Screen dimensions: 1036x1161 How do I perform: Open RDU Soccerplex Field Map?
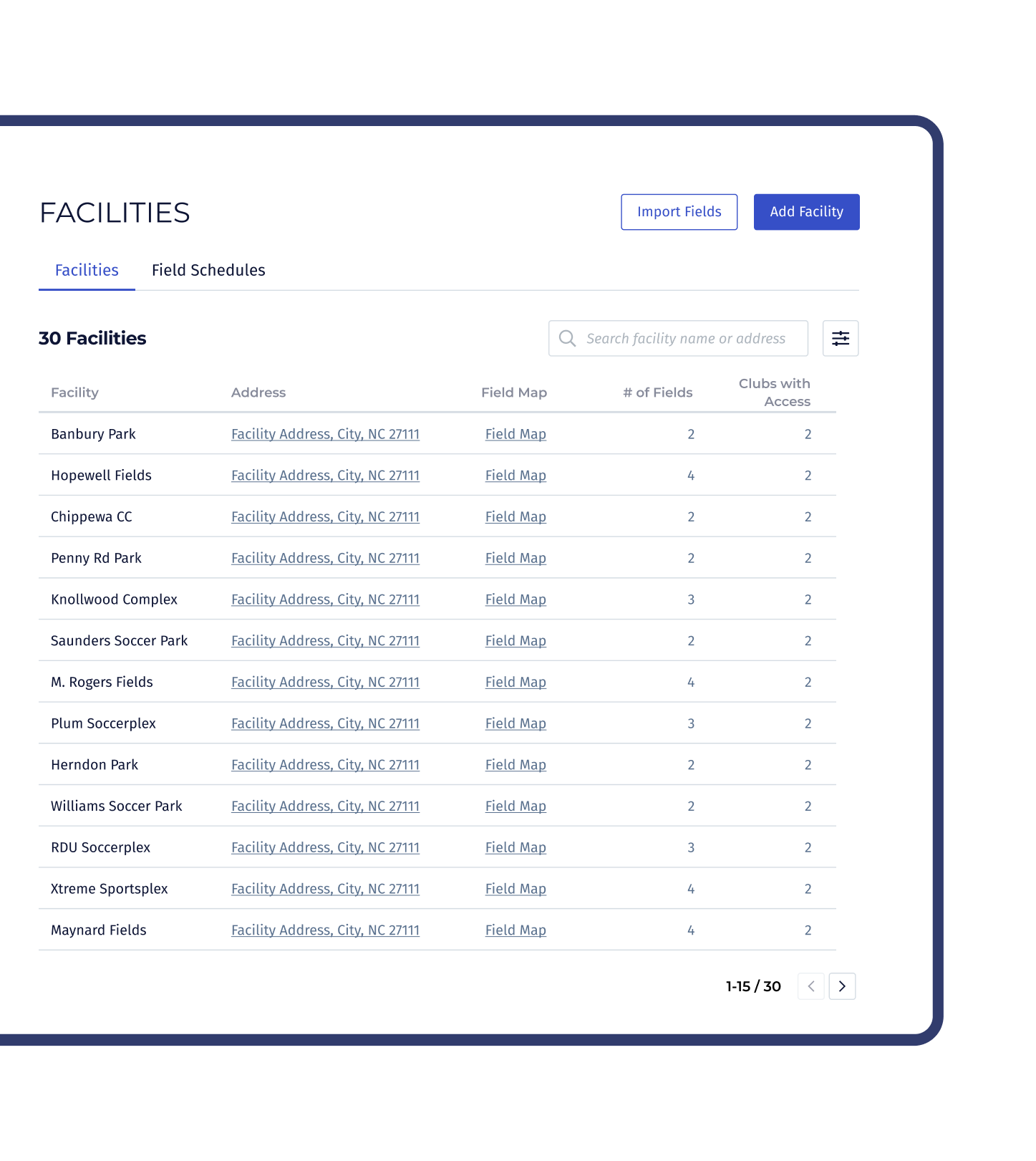tap(515, 847)
